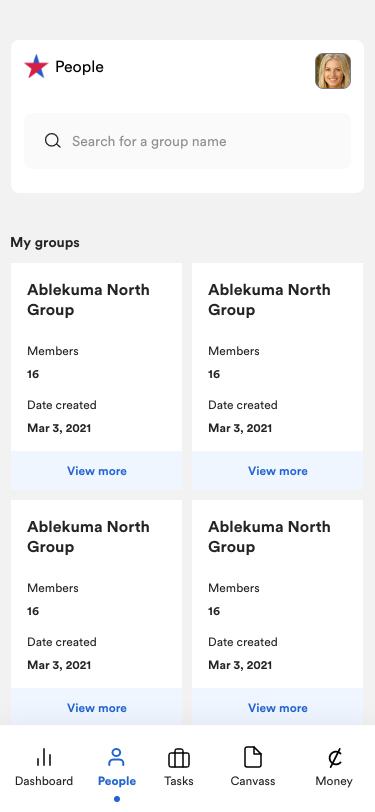Click 'View more' on the bottom-right group card

tap(278, 707)
